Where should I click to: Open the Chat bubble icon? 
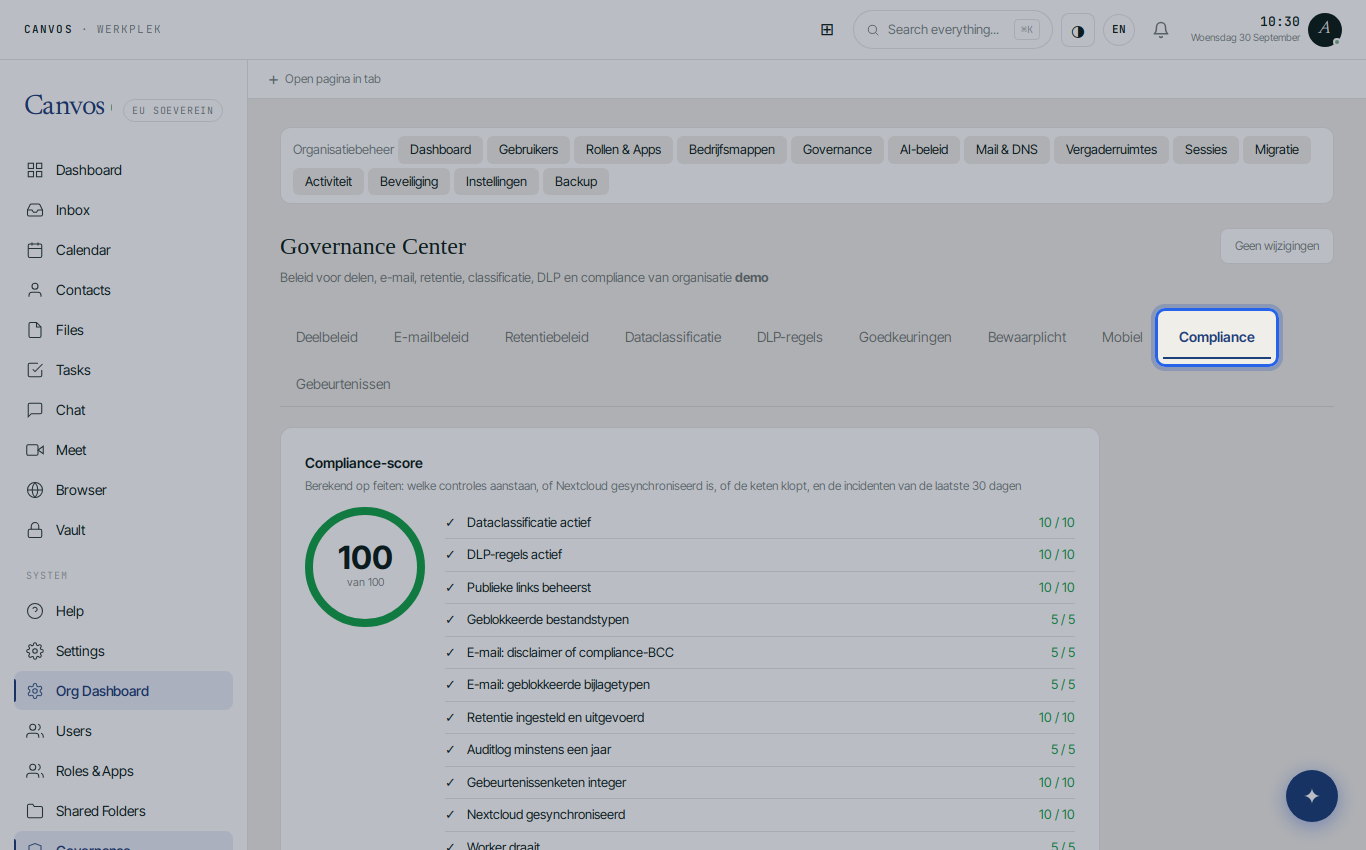(x=35, y=410)
